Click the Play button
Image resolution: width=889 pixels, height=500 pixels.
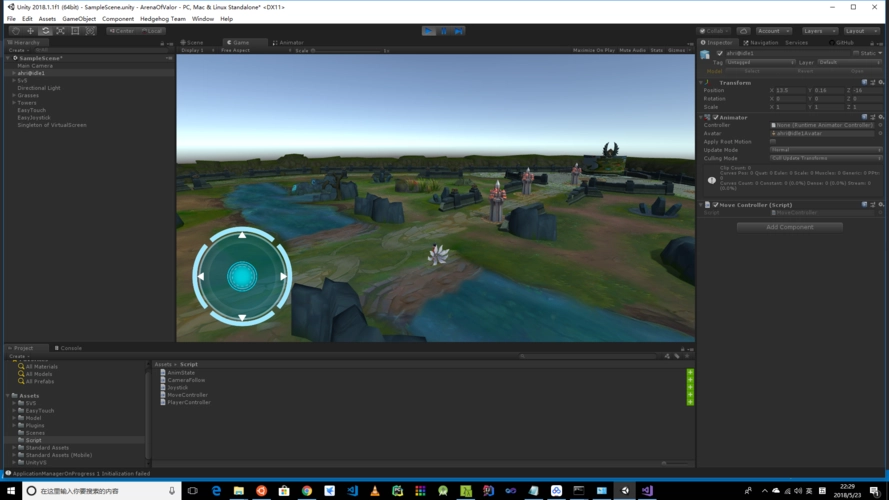tap(429, 31)
